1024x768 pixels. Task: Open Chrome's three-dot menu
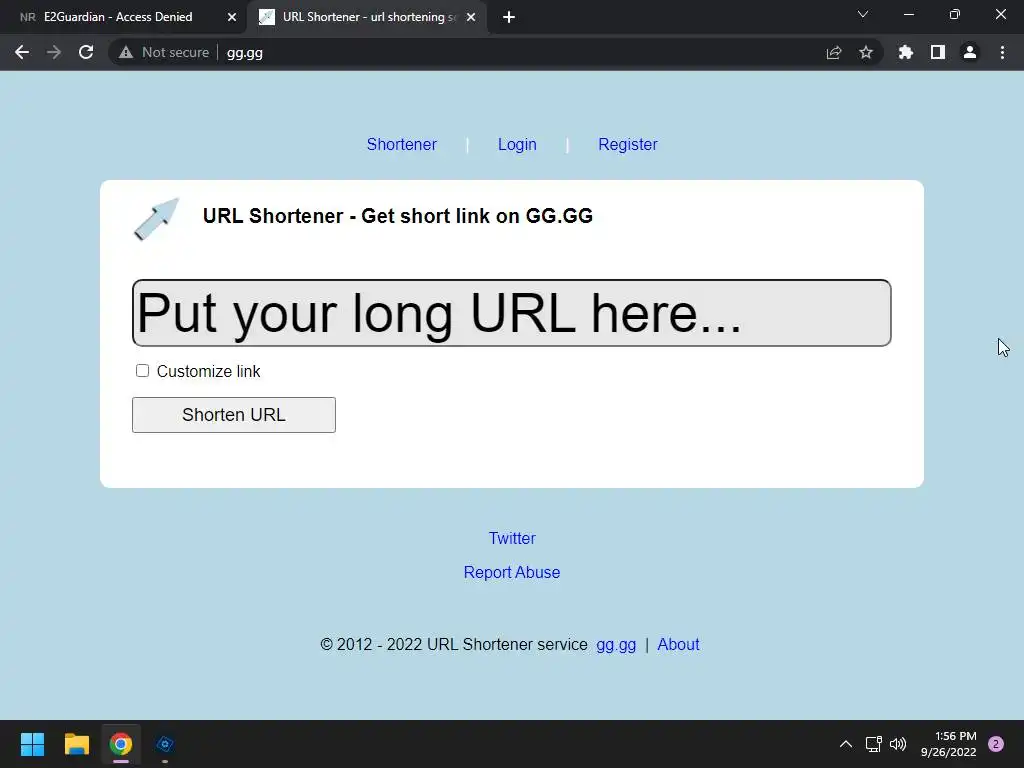(x=1002, y=52)
